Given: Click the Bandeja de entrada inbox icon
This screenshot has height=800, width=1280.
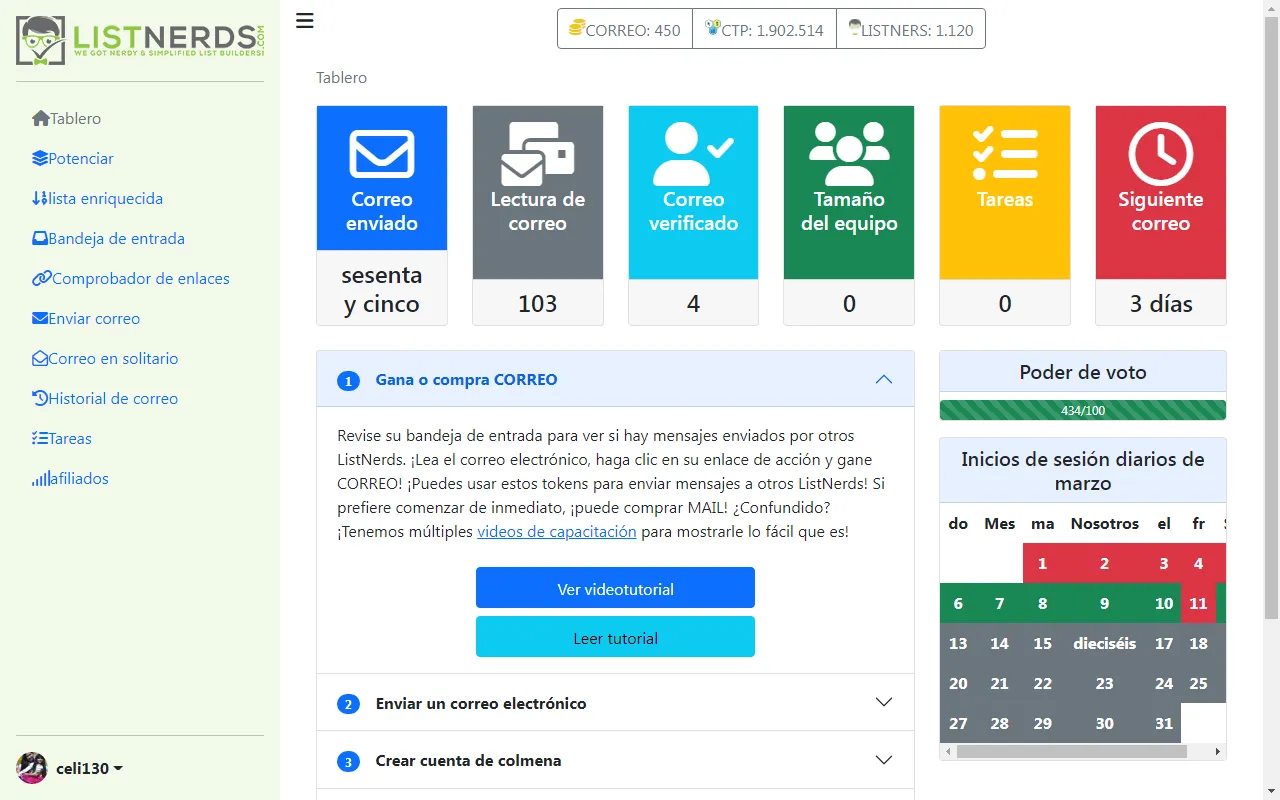Looking at the screenshot, I should (x=40, y=238).
